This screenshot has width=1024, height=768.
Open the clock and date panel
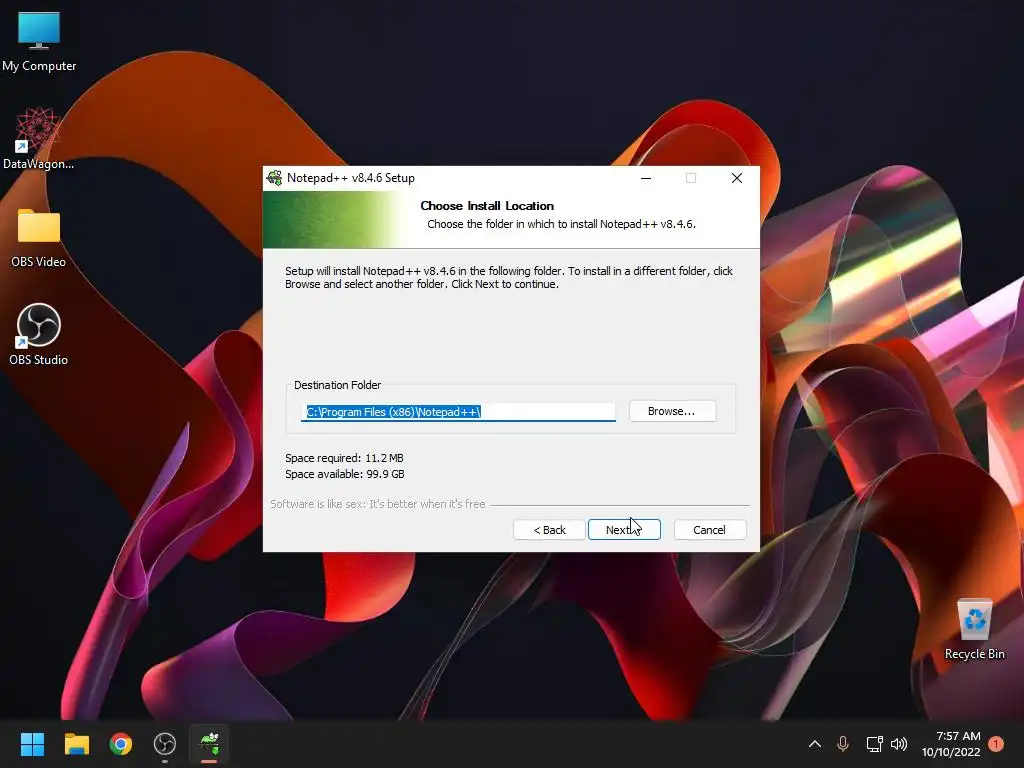tap(951, 744)
